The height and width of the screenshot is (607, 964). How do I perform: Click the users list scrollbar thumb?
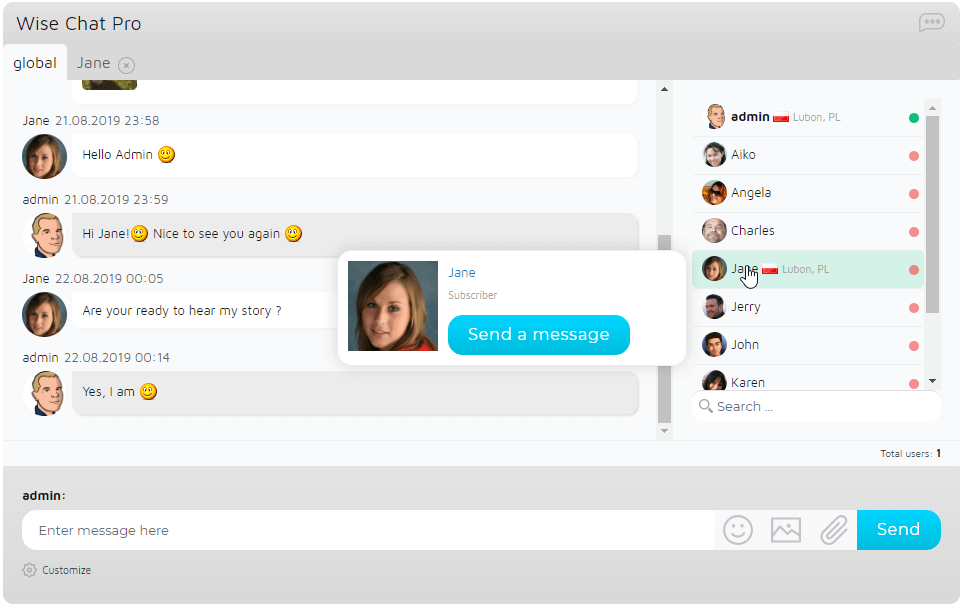932,214
